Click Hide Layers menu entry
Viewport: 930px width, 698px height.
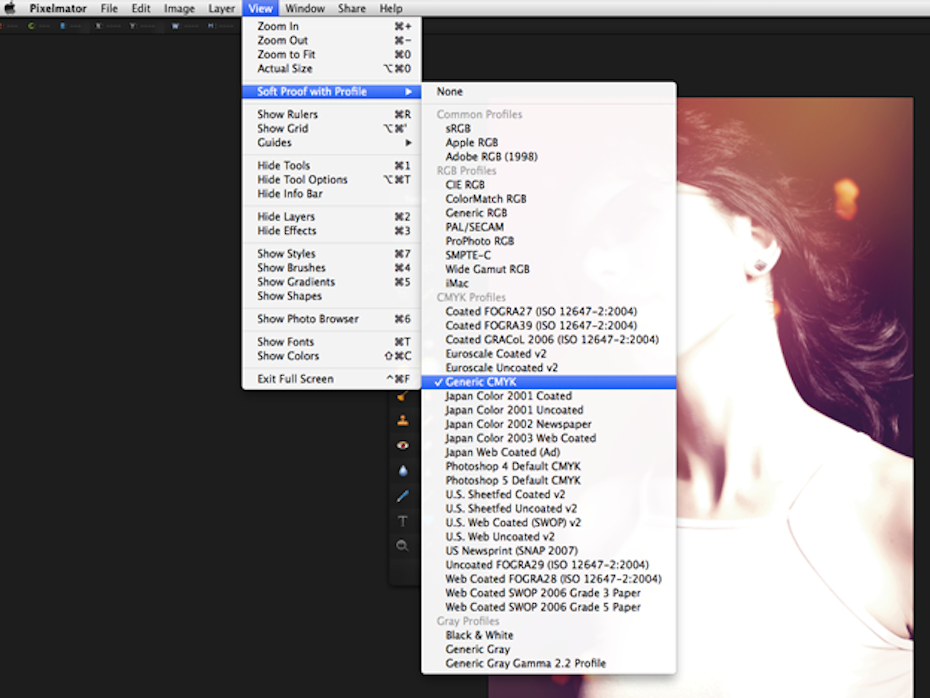click(286, 217)
